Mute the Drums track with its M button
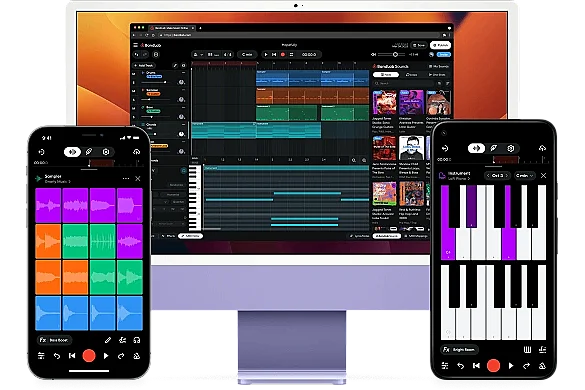The image size is (585, 390). 134,74
